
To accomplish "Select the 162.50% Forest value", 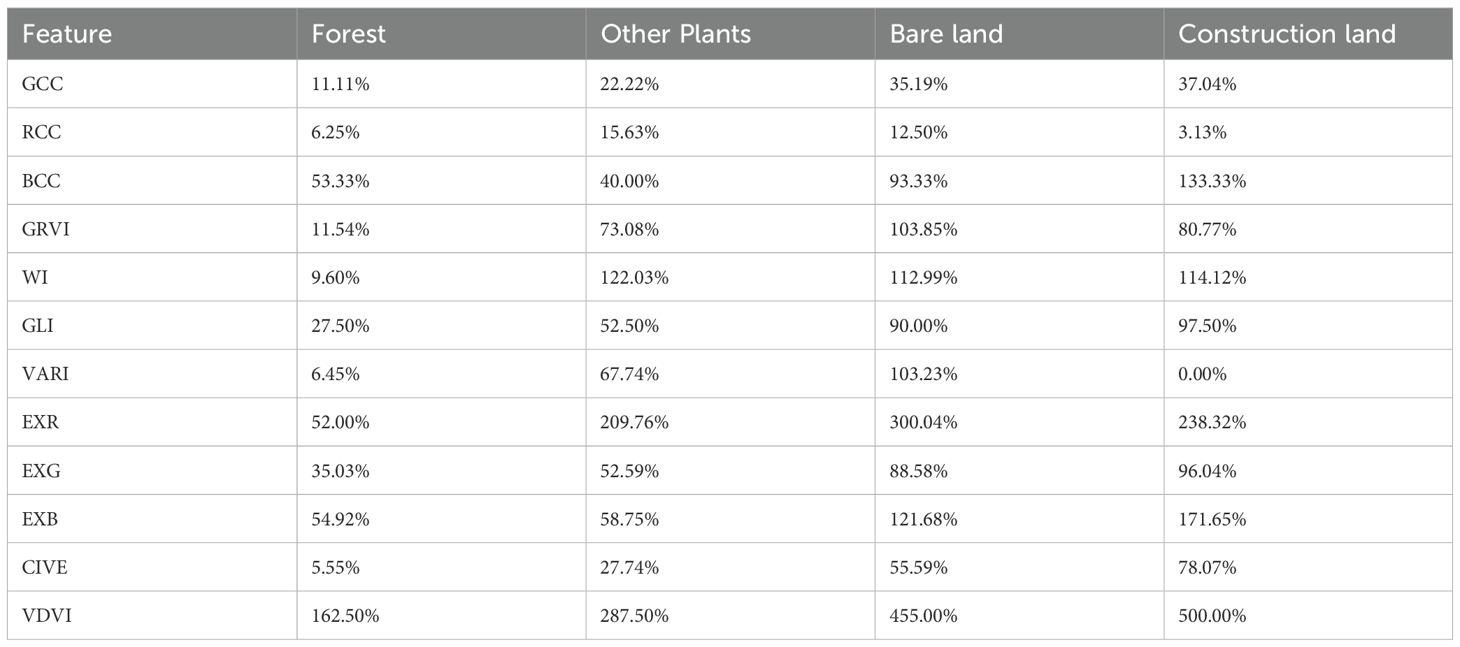I will point(345,616).
